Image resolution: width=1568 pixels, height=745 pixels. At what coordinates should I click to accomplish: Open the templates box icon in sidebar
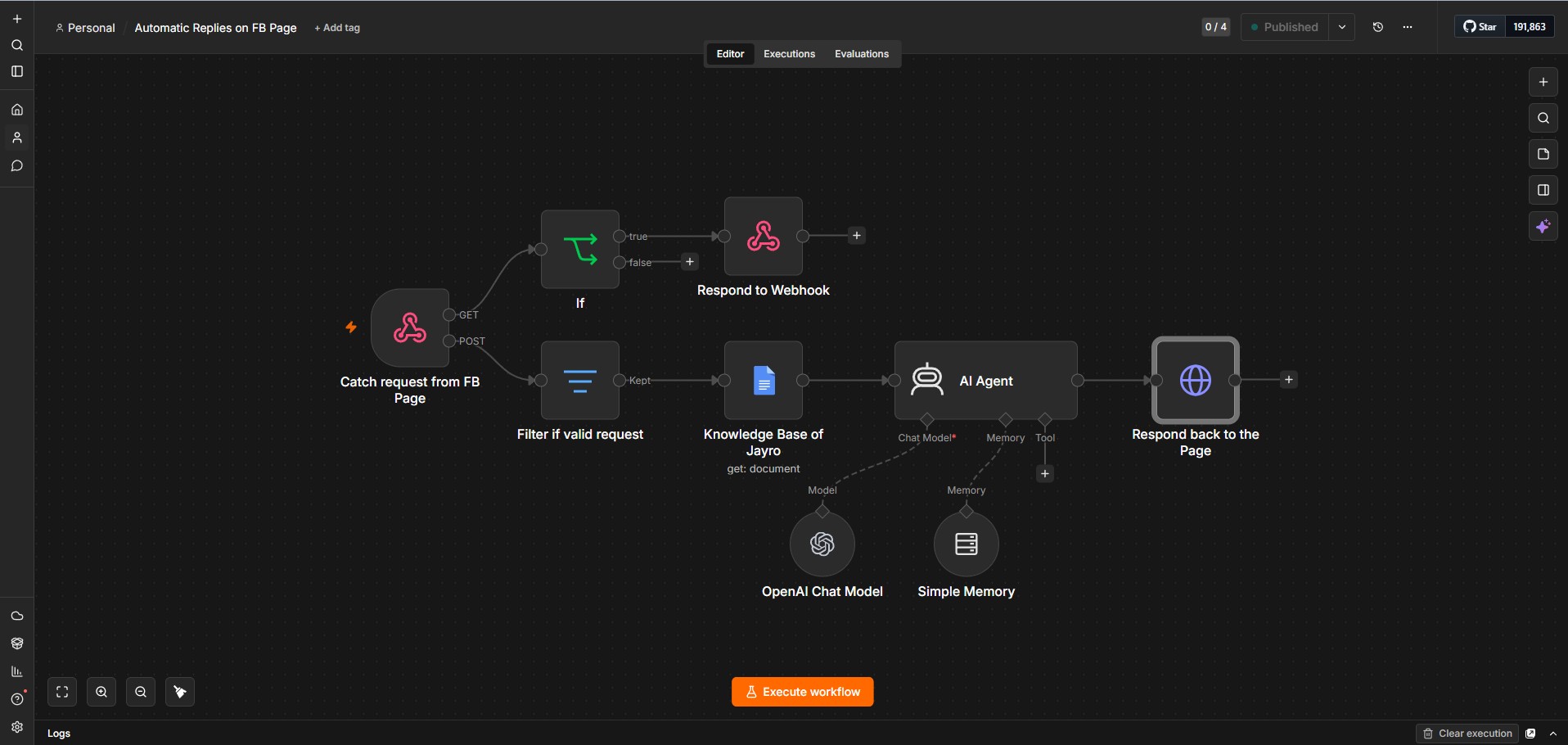coord(17,643)
